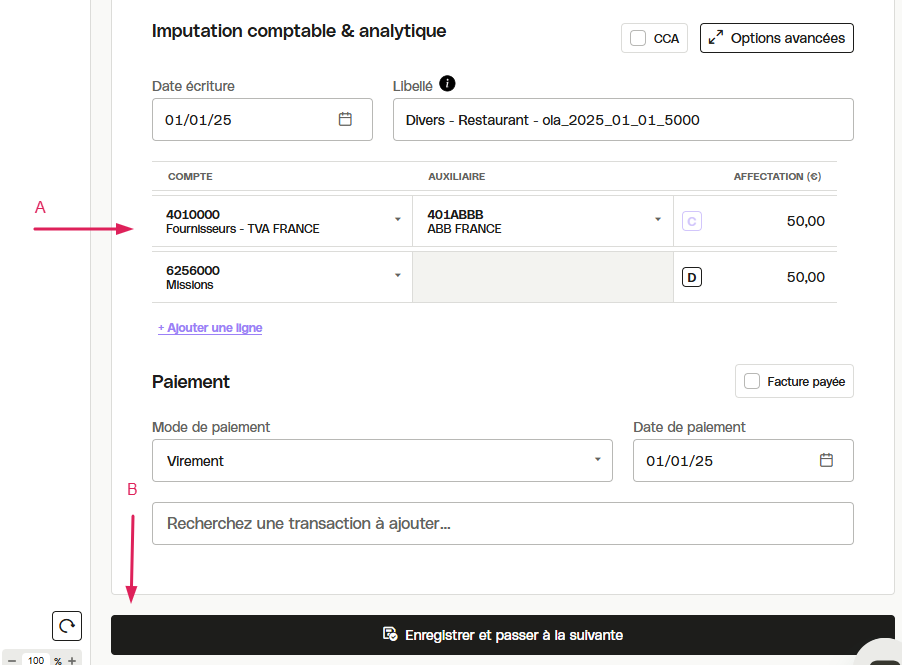Toggle the C credit indicator on first line

(691, 221)
